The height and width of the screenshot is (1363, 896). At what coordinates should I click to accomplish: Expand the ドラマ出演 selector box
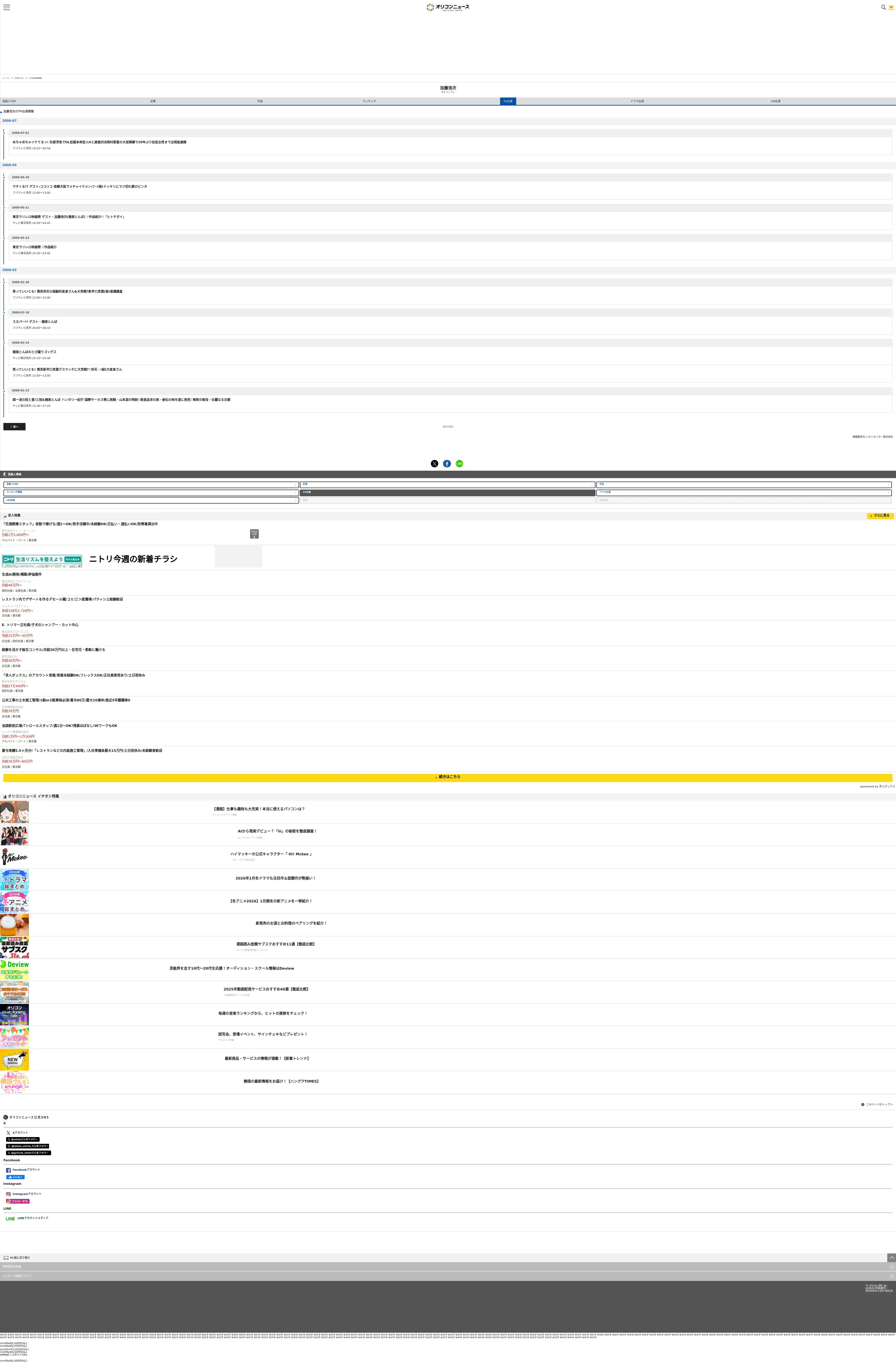pyautogui.click(x=744, y=492)
